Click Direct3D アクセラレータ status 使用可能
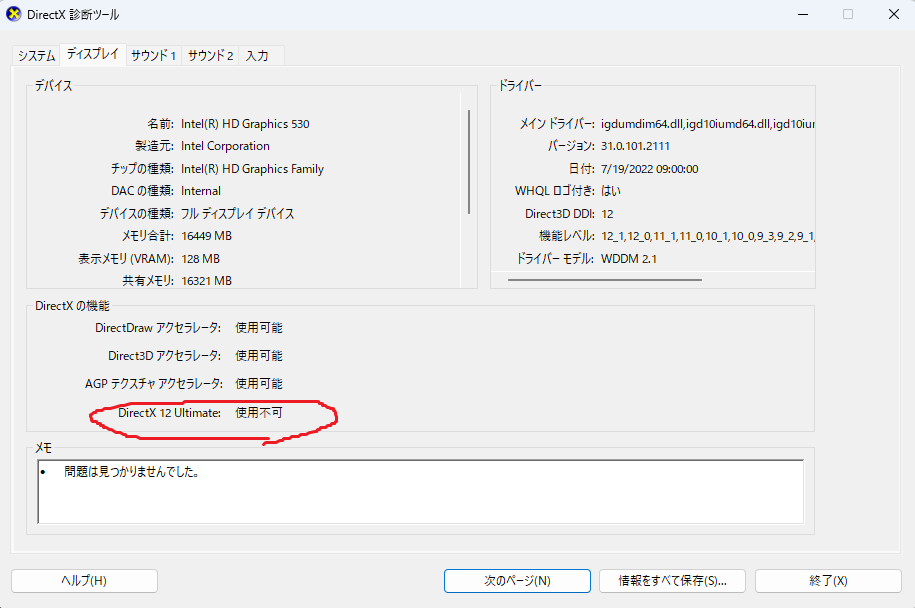Screen dimensions: 915x608 pos(259,355)
